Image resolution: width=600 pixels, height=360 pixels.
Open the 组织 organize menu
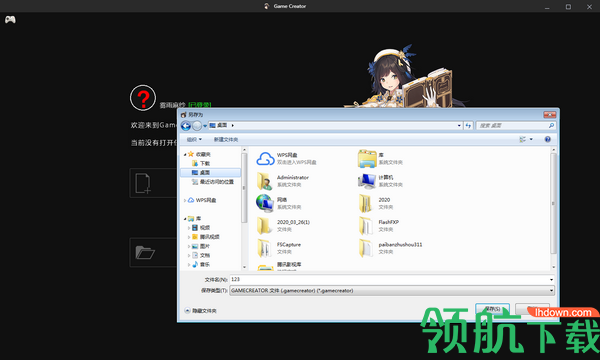point(194,139)
